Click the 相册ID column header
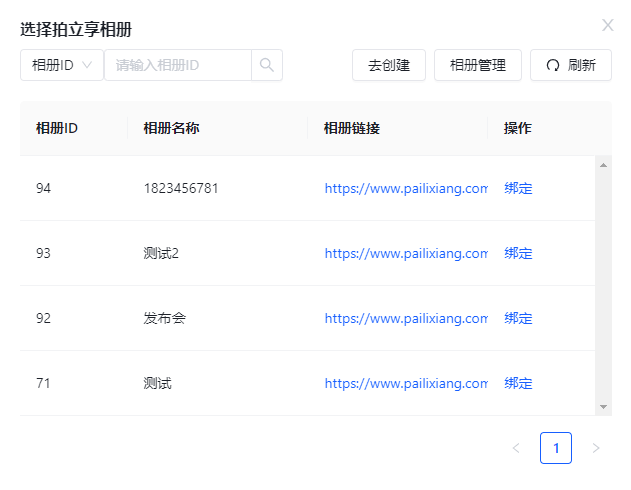The height and width of the screenshot is (490, 631). point(57,128)
